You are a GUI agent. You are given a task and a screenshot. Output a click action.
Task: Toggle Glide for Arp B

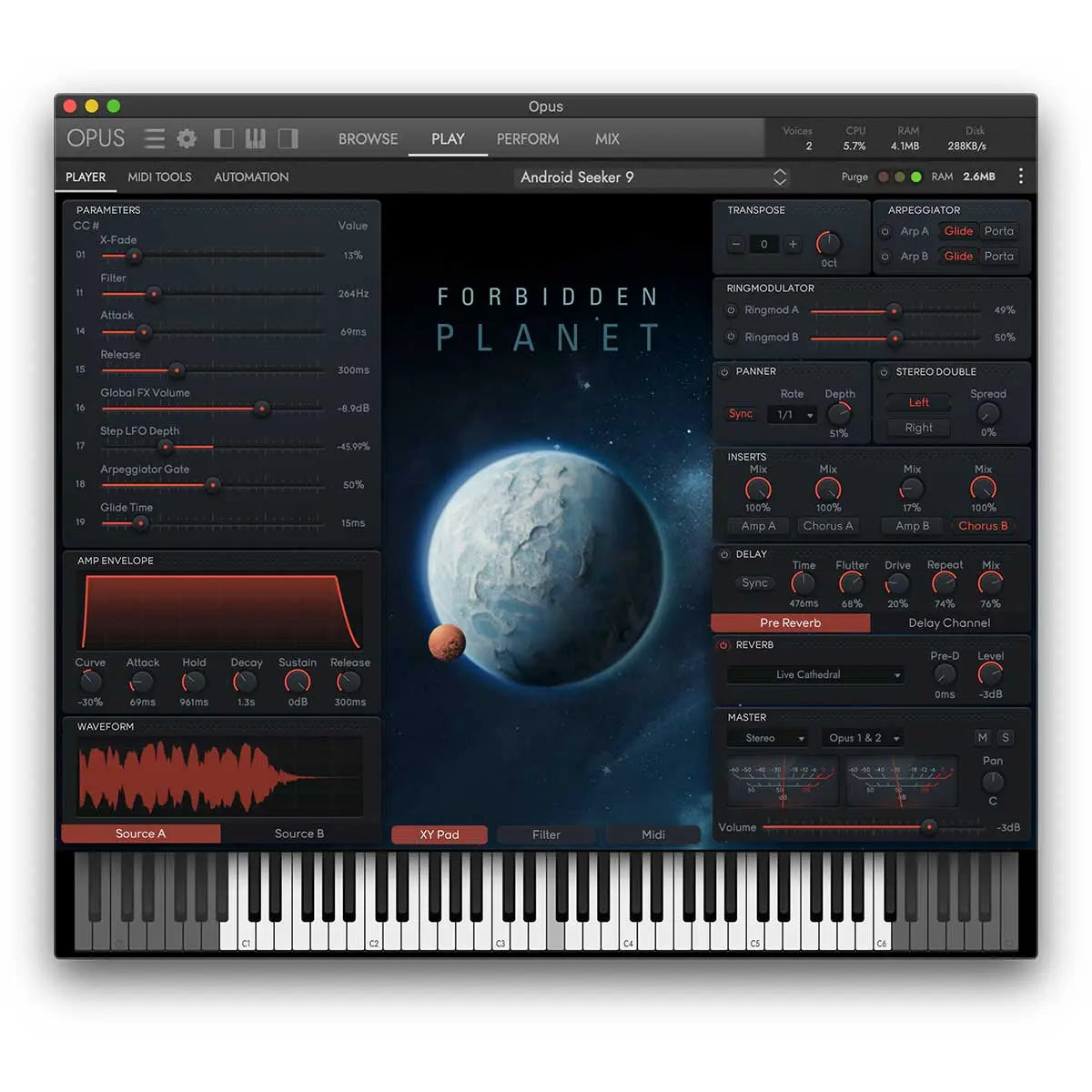956,256
